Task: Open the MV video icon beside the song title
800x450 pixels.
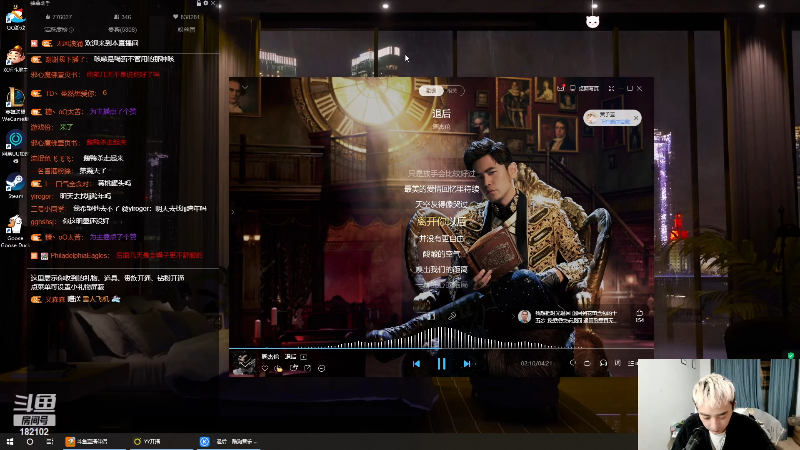Action: pyautogui.click(x=304, y=357)
